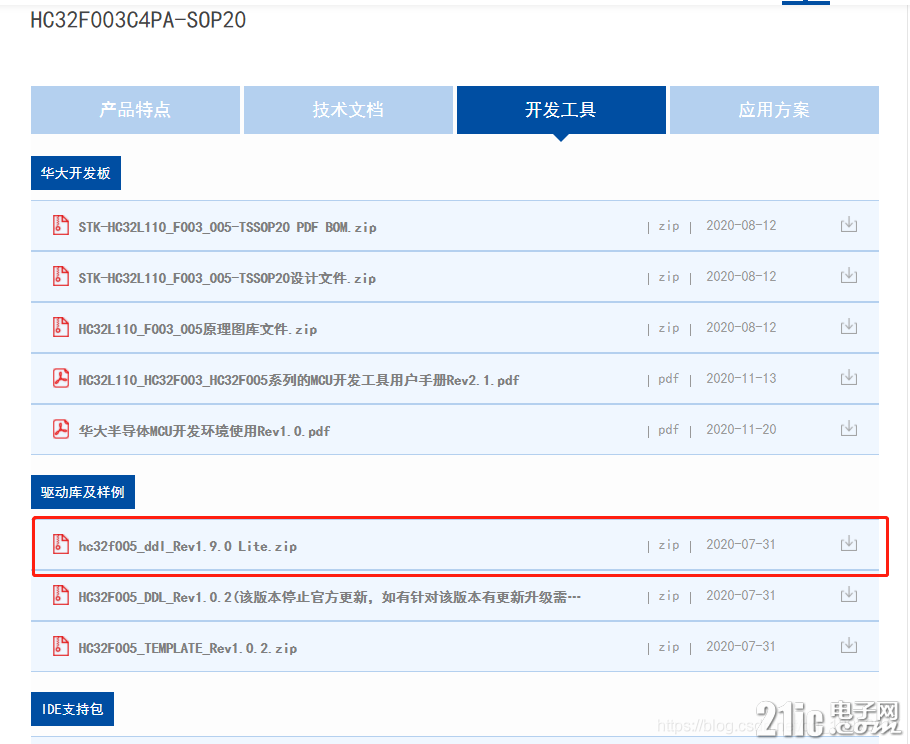Click 2020-08-12 date in PDF BOM.zip row
The height and width of the screenshot is (744, 910).
click(741, 225)
